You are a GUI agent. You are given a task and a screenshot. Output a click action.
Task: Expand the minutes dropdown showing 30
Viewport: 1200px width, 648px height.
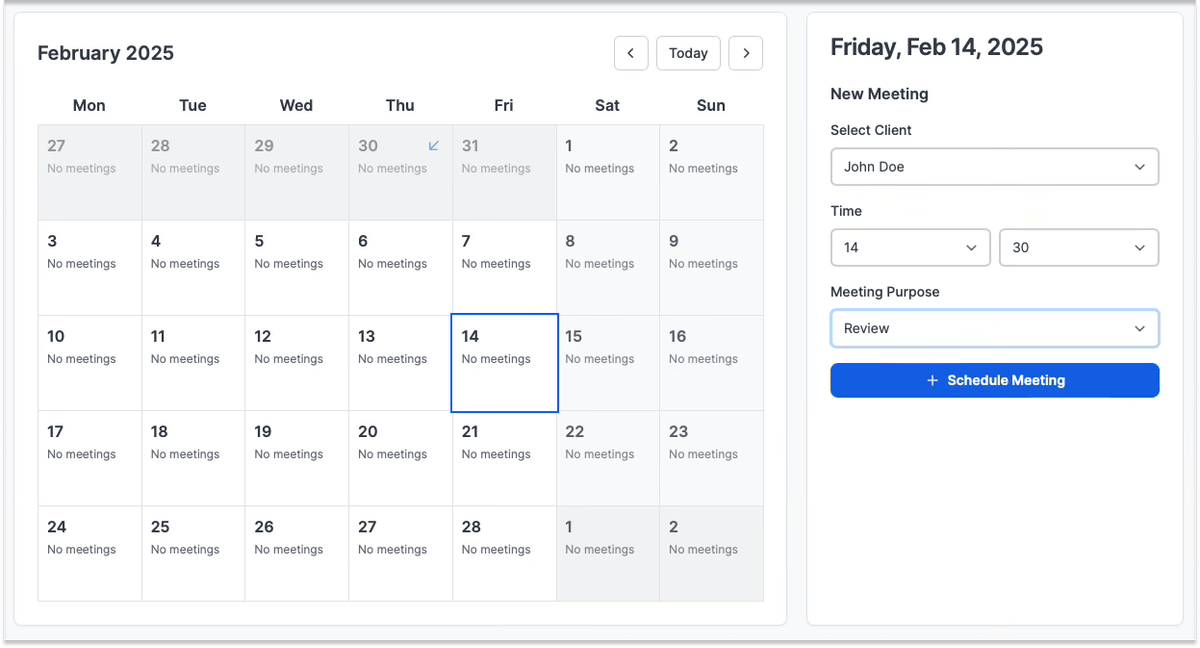point(1078,248)
